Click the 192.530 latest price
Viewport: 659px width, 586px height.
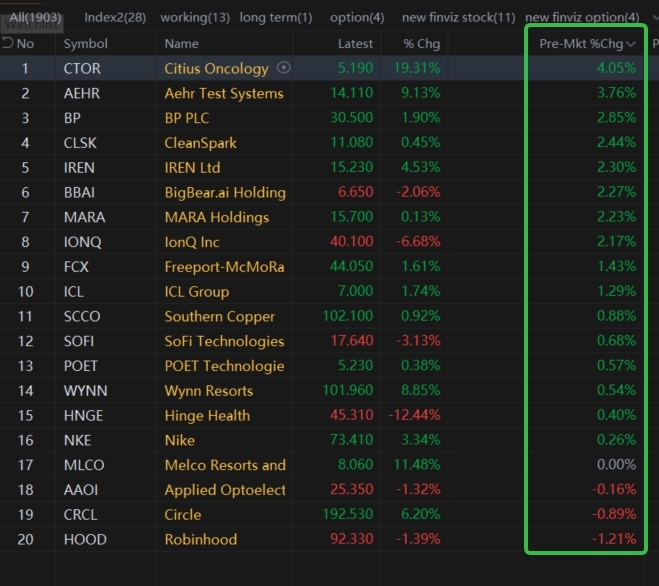(x=348, y=514)
